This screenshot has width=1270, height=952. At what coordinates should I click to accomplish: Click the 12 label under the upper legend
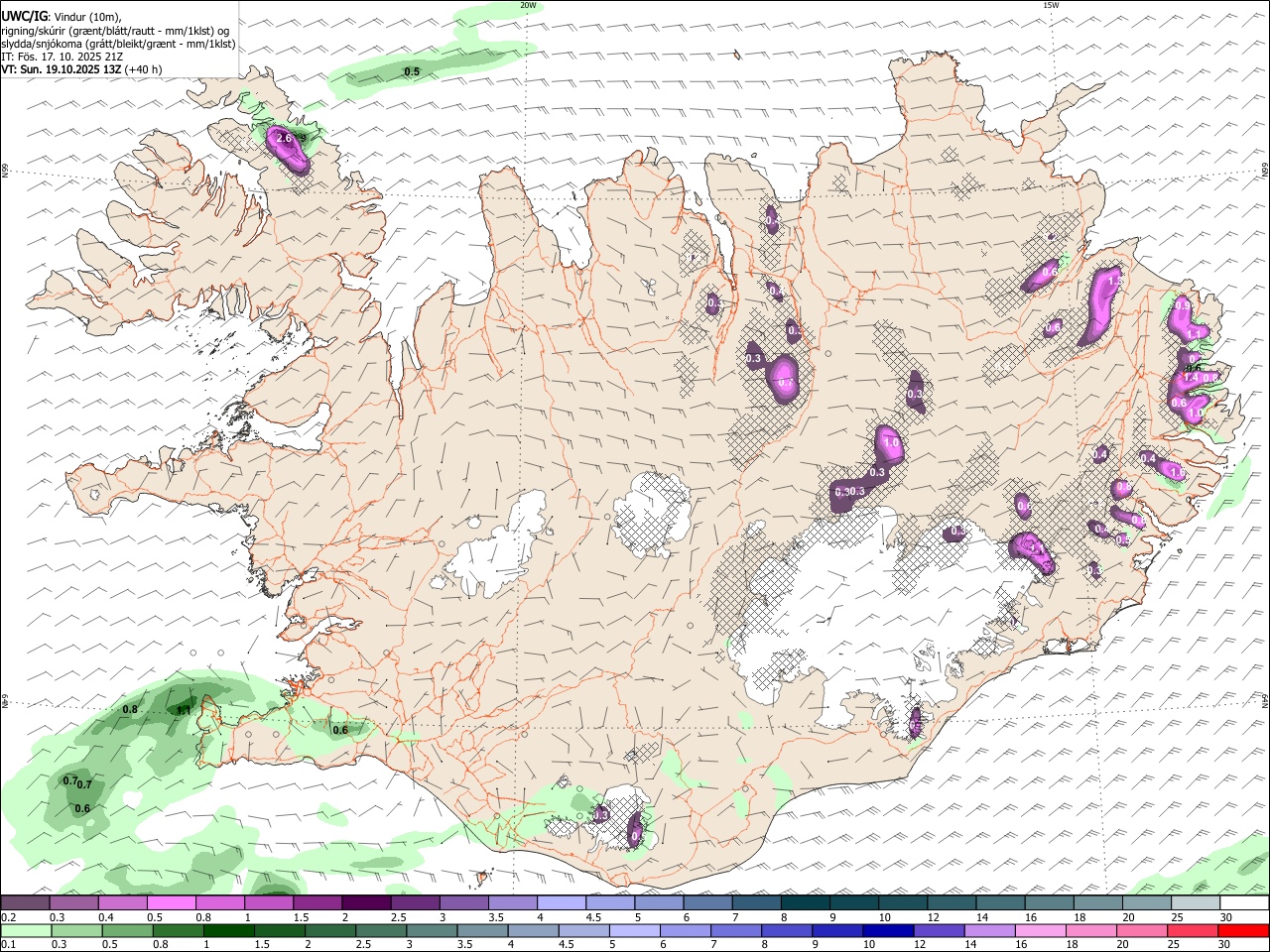point(934,917)
